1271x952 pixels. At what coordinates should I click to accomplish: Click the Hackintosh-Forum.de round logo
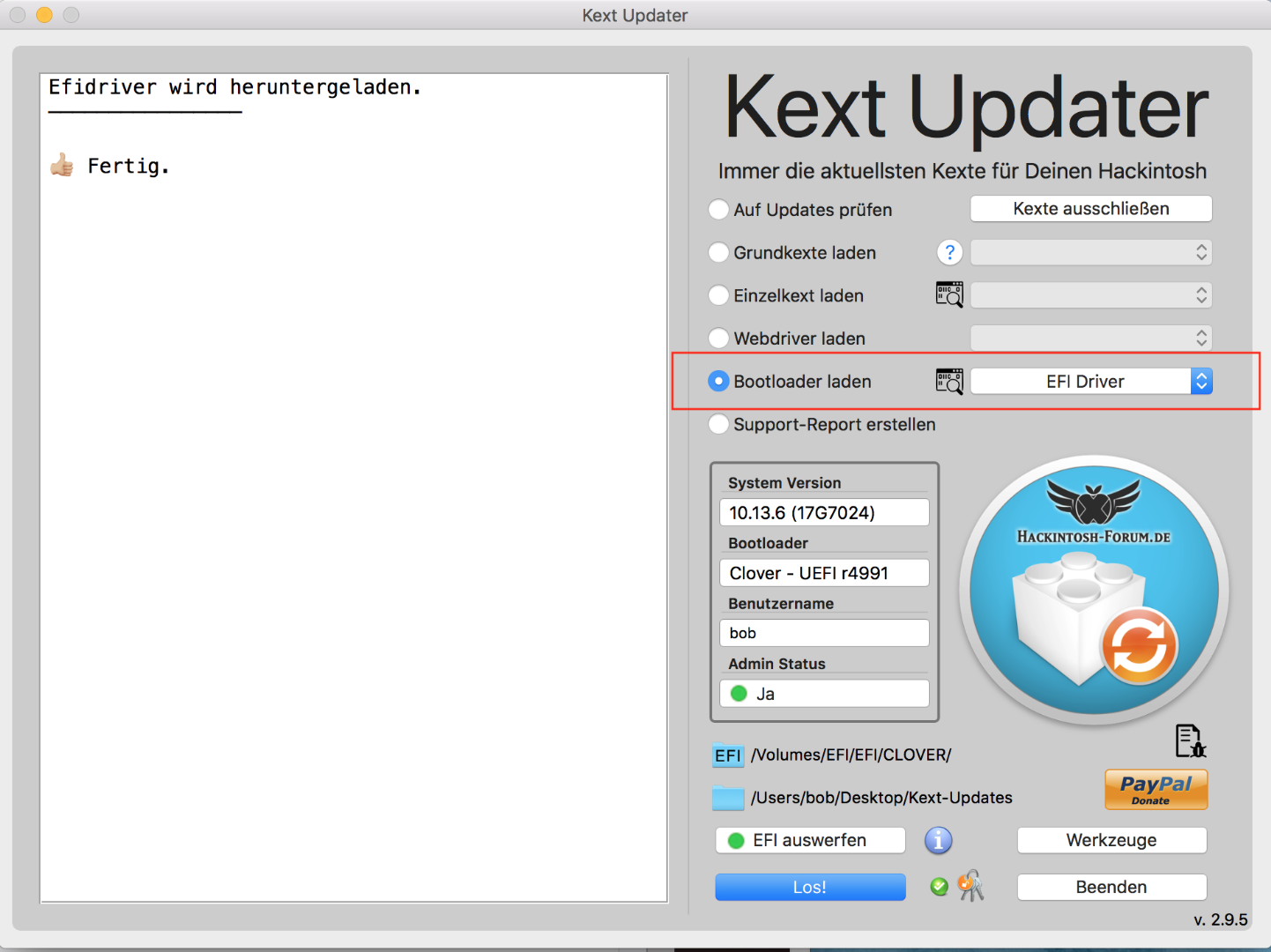[x=1094, y=590]
